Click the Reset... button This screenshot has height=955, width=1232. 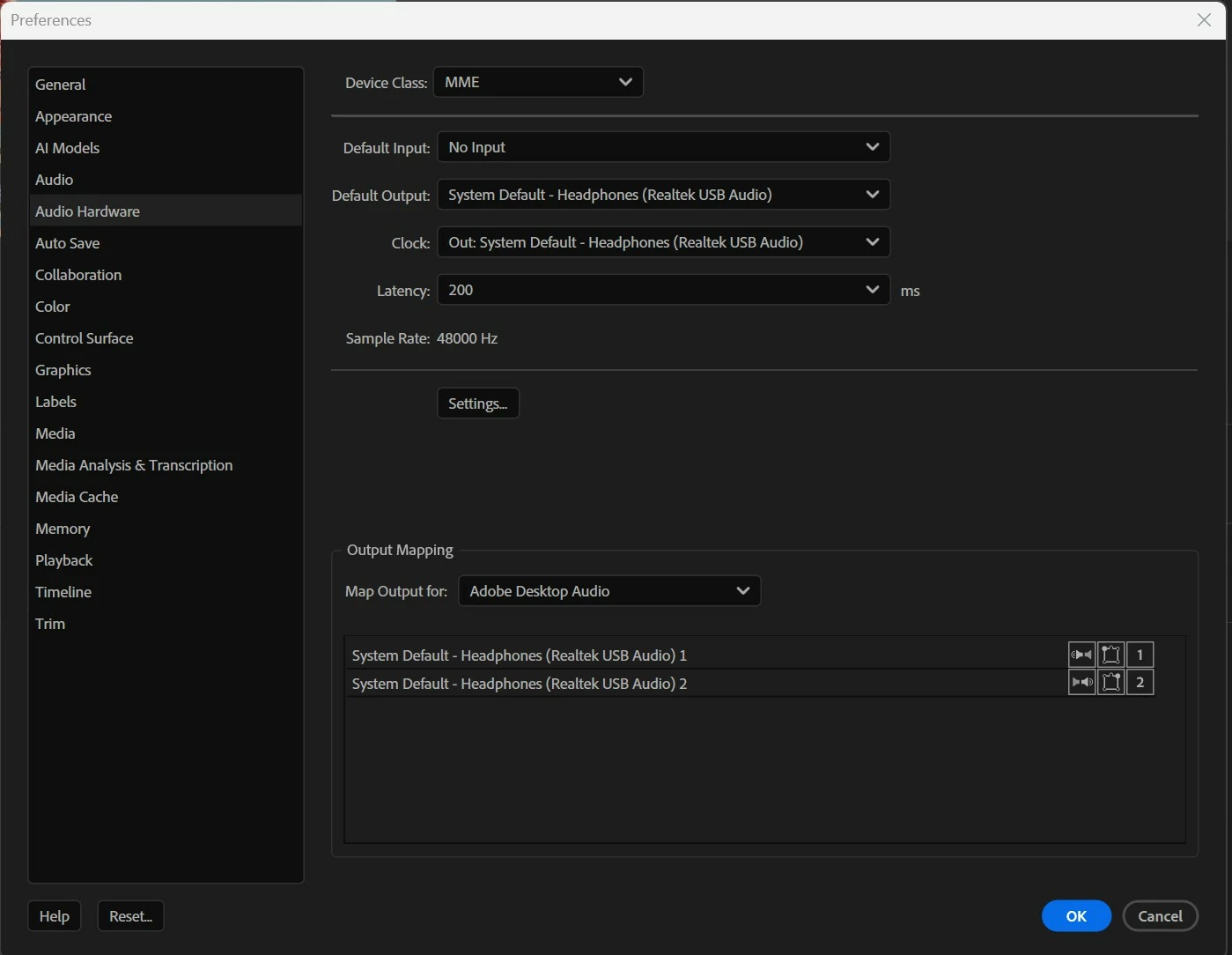(130, 916)
